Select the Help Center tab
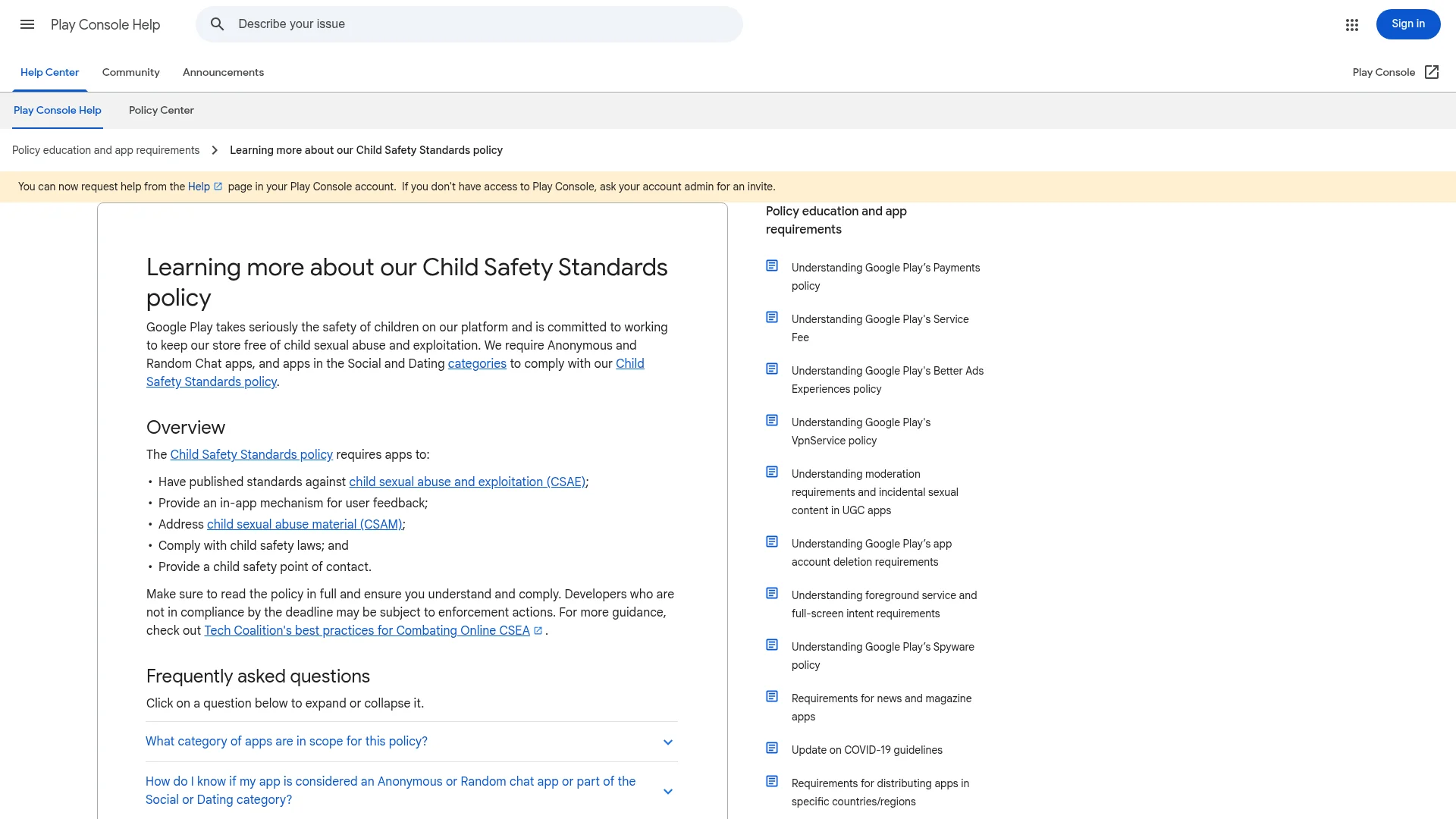1456x819 pixels. (x=49, y=72)
